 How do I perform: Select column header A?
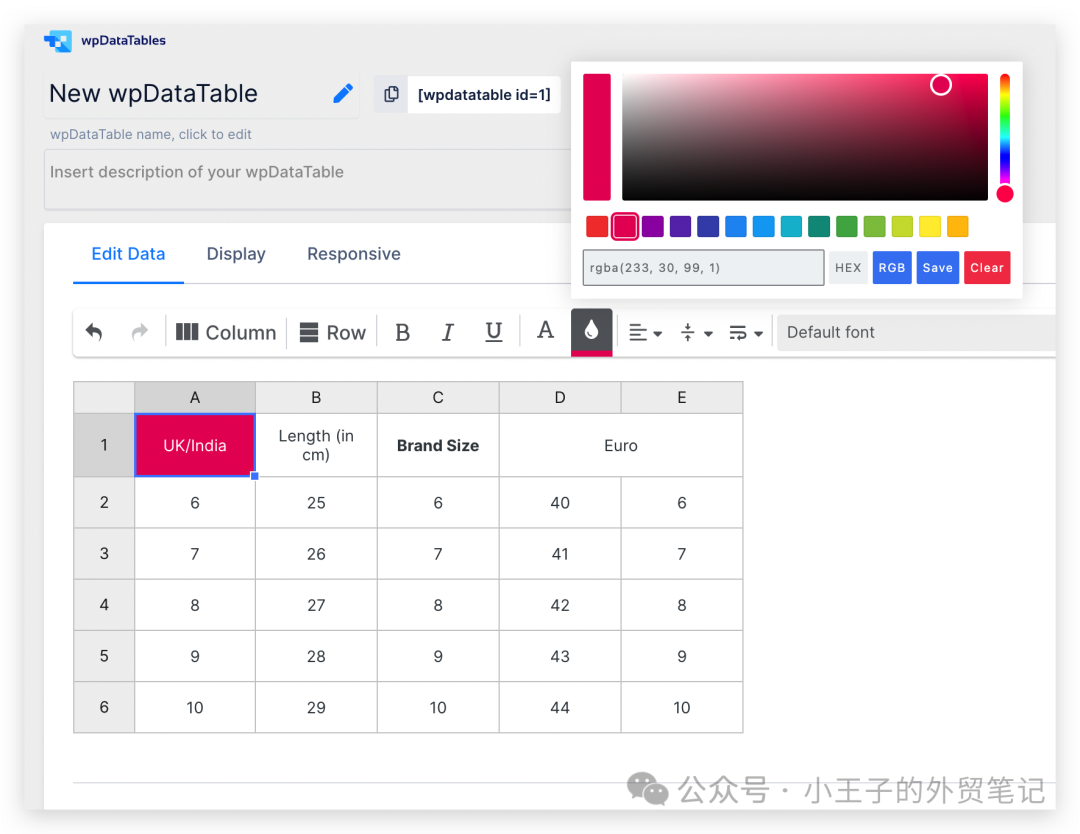195,397
